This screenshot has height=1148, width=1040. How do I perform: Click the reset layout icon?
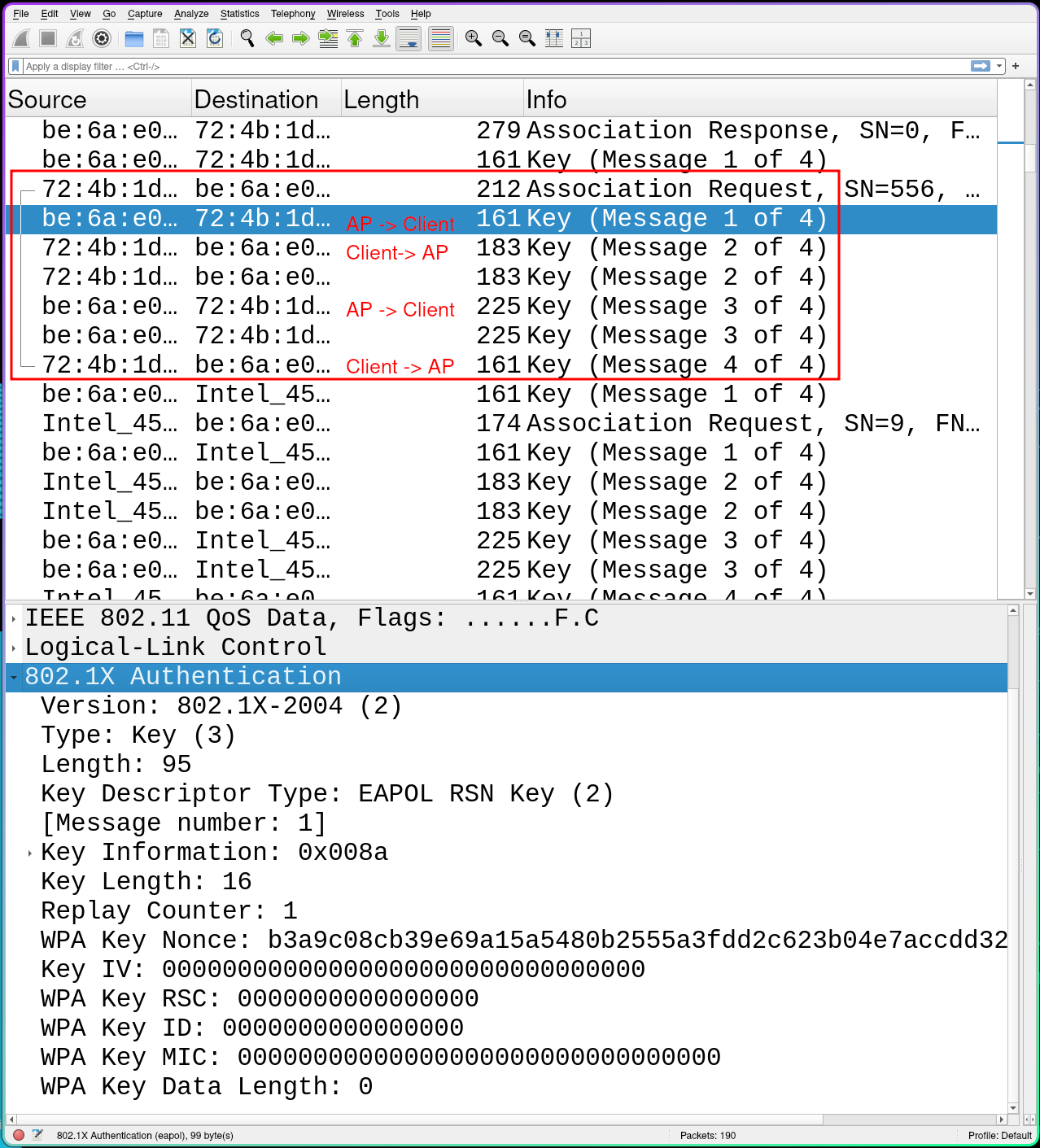(x=581, y=38)
